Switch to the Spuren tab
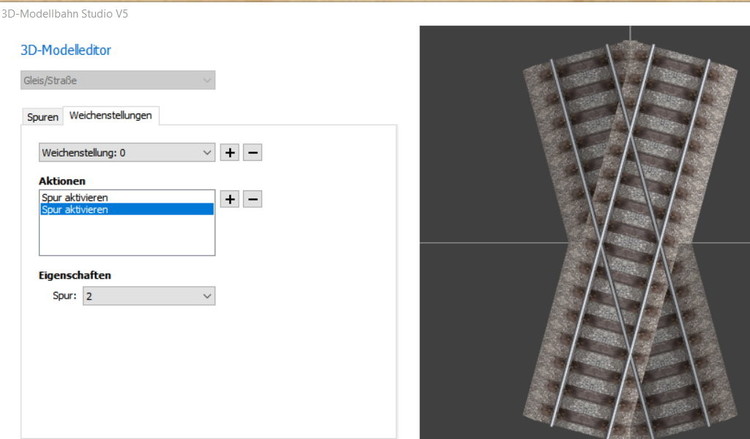Screen dimensions: 750x439 tap(43, 117)
